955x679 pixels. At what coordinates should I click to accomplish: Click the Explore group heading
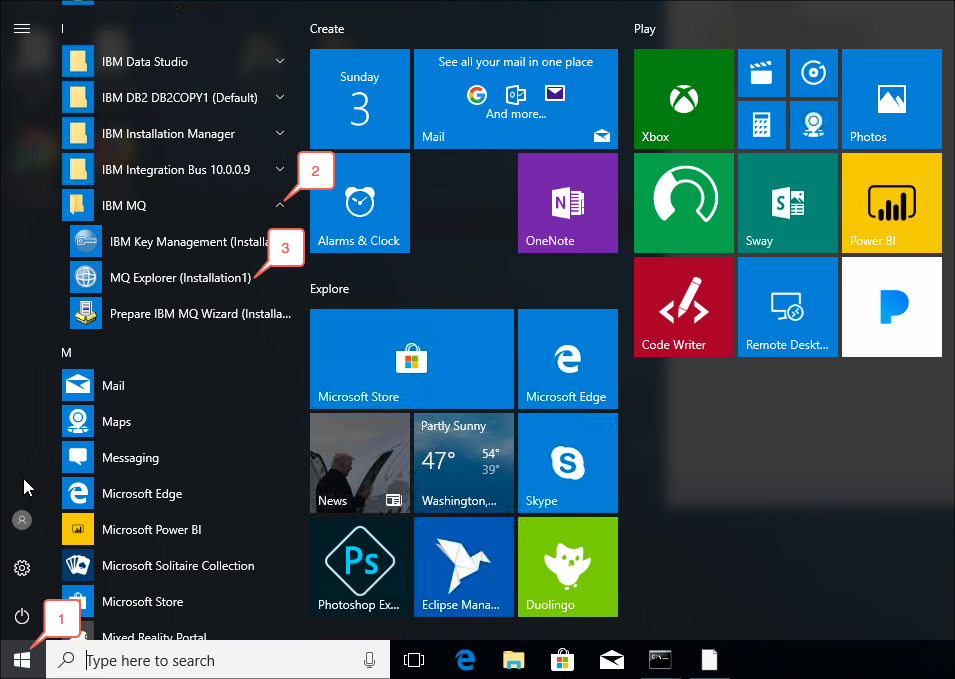(x=329, y=289)
